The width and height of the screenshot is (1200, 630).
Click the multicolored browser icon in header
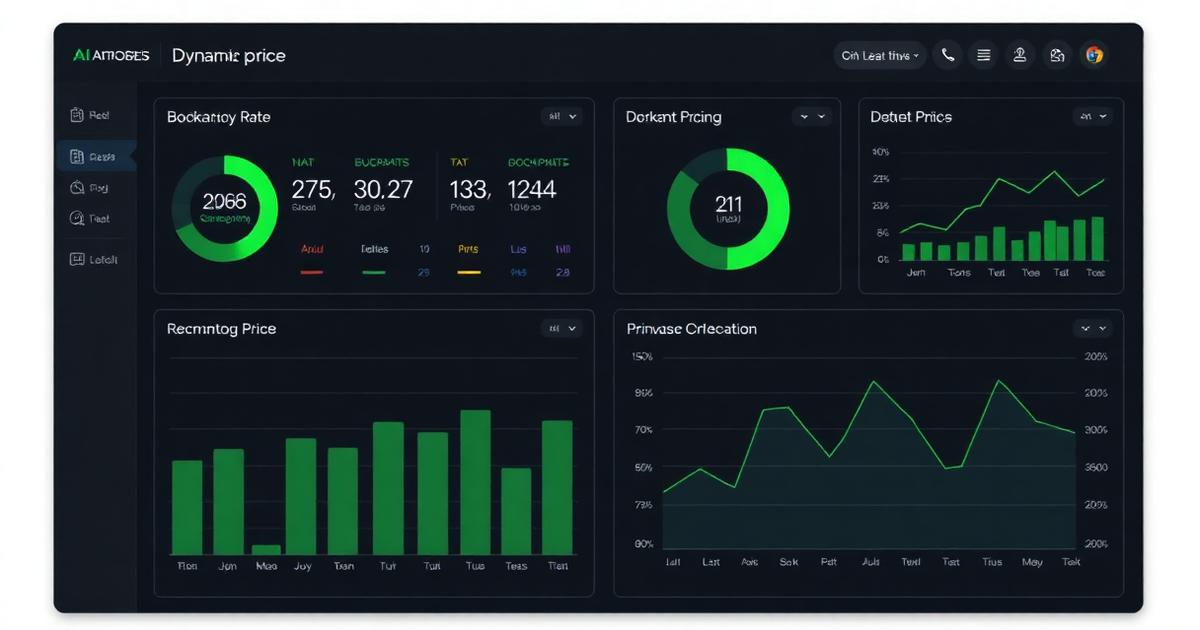point(1094,55)
